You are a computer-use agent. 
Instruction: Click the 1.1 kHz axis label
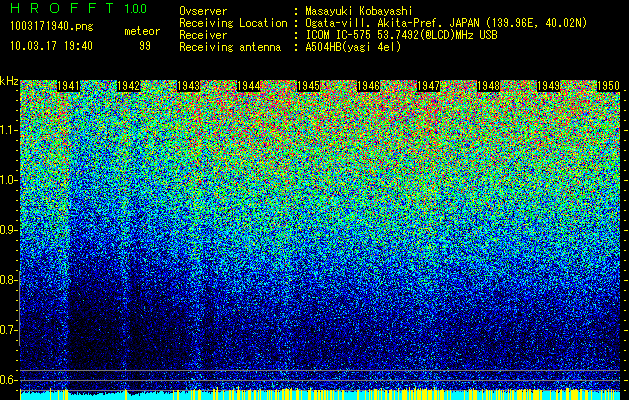(x=8, y=130)
